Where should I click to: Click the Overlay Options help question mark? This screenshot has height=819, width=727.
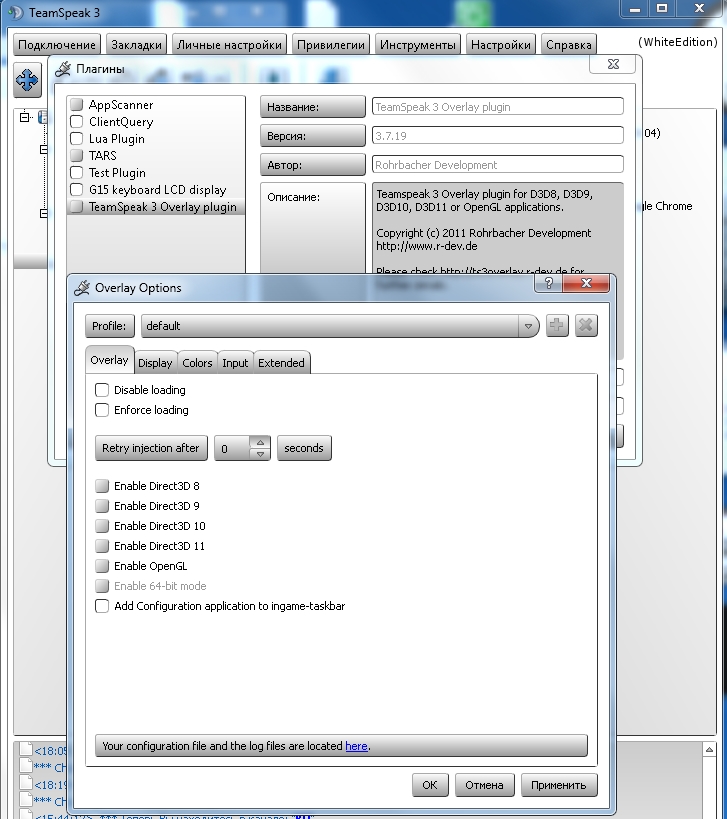(549, 284)
